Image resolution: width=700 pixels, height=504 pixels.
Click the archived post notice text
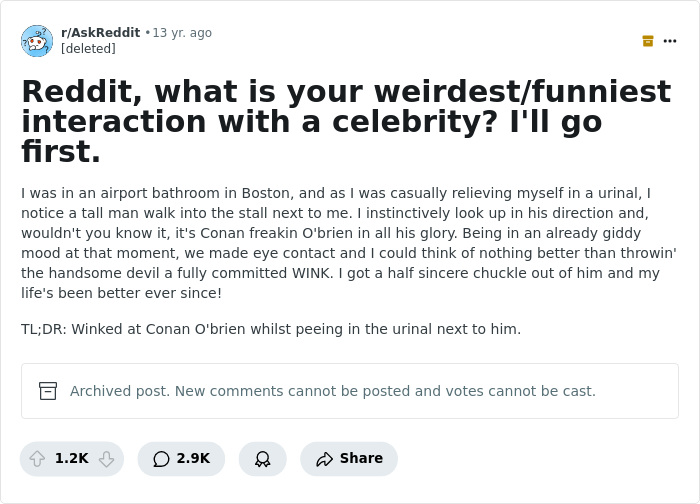pos(332,391)
